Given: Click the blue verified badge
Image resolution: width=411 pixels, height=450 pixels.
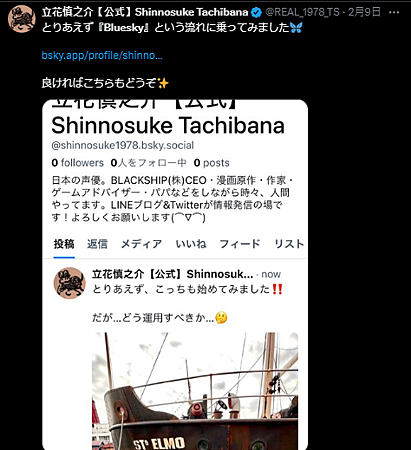Looking at the screenshot, I should click(256, 13).
